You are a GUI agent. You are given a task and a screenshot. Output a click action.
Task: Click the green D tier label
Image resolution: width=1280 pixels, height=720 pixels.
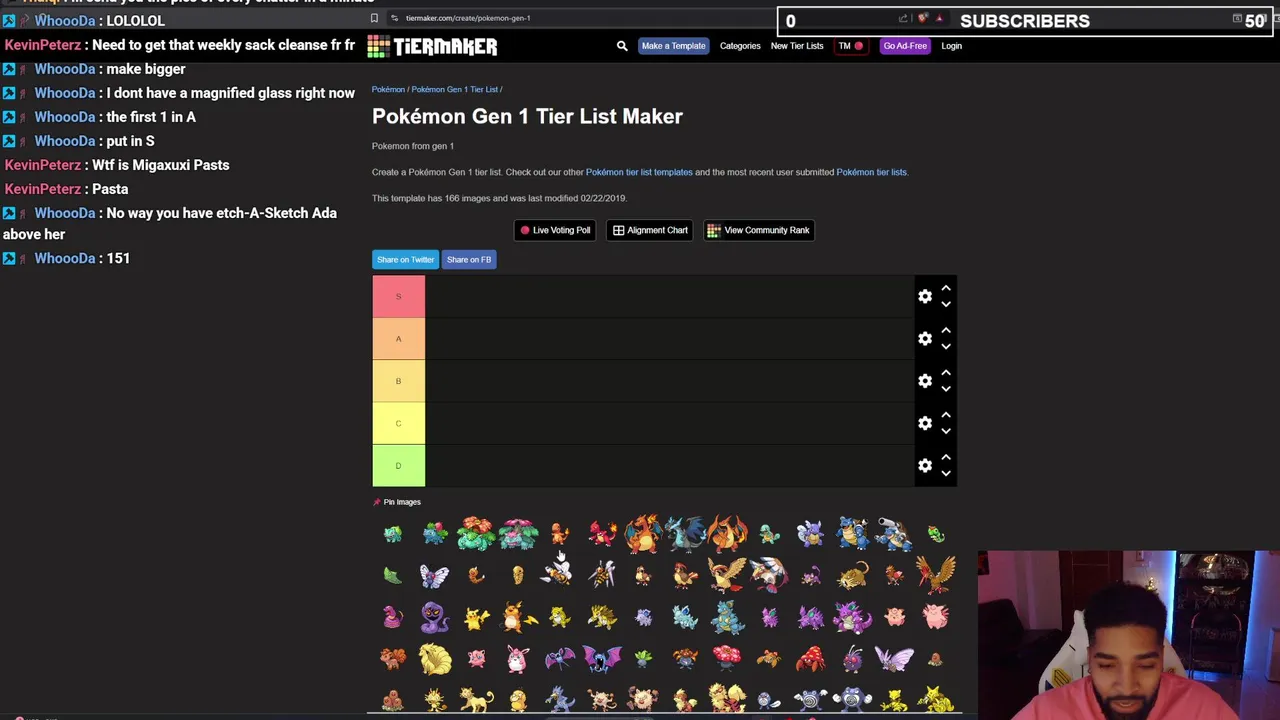[398, 465]
